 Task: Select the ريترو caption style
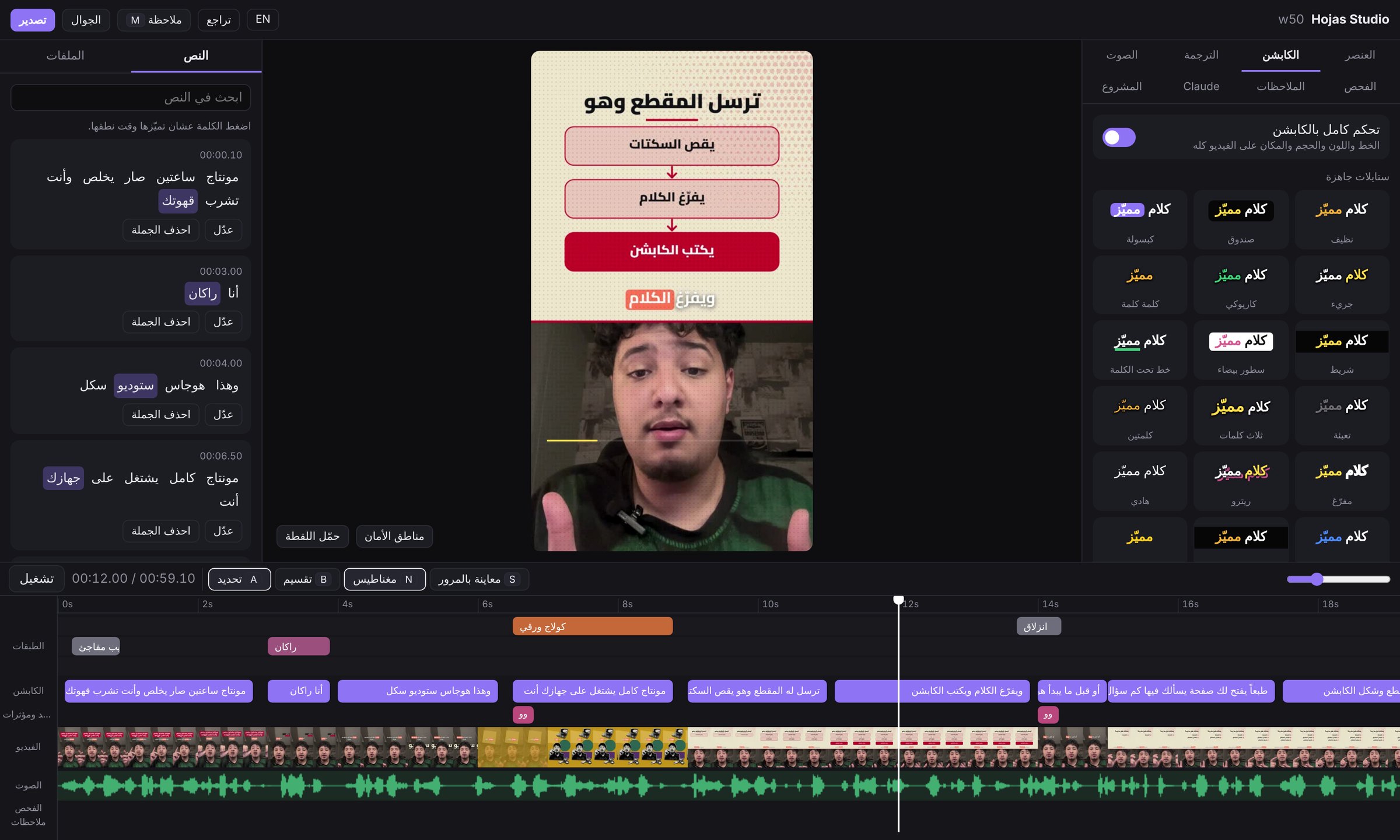pos(1241,482)
